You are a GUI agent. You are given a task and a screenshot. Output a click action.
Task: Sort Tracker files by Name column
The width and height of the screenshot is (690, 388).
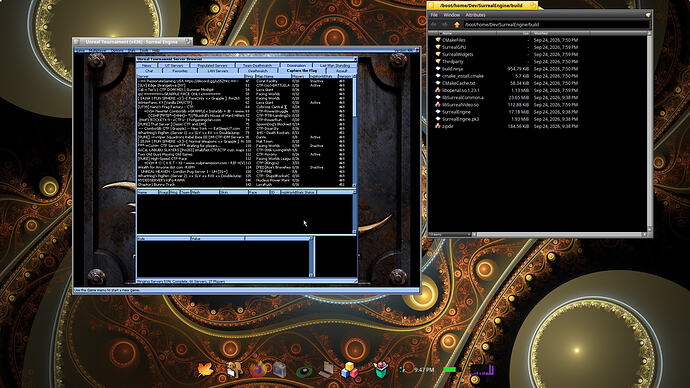pos(469,33)
